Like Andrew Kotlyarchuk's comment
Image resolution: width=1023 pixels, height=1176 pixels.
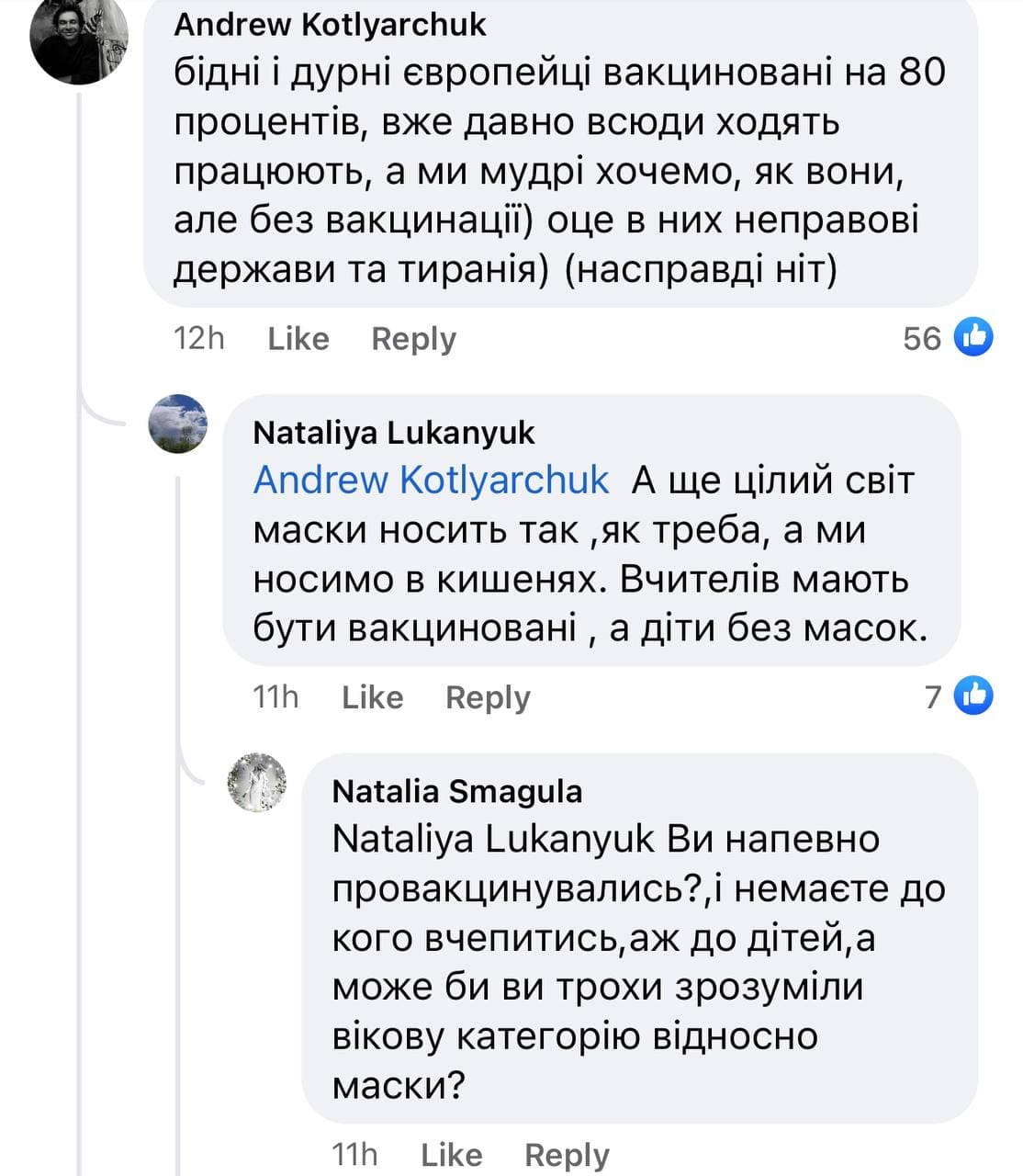click(x=298, y=339)
